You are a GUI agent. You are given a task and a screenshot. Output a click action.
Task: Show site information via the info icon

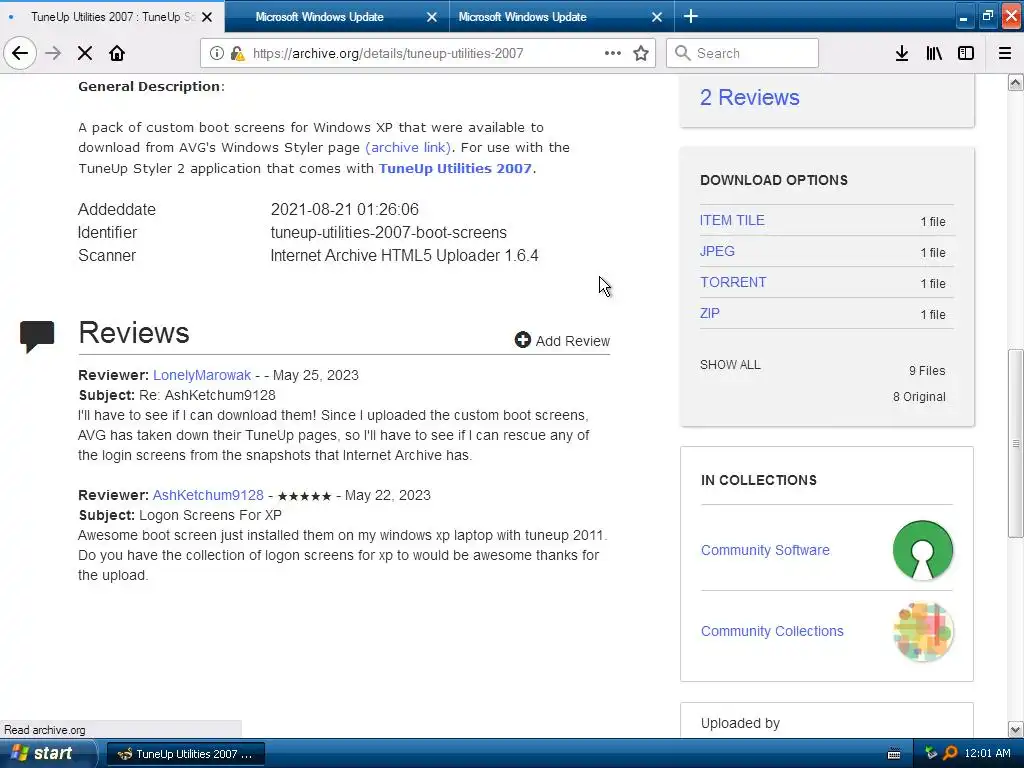216,53
